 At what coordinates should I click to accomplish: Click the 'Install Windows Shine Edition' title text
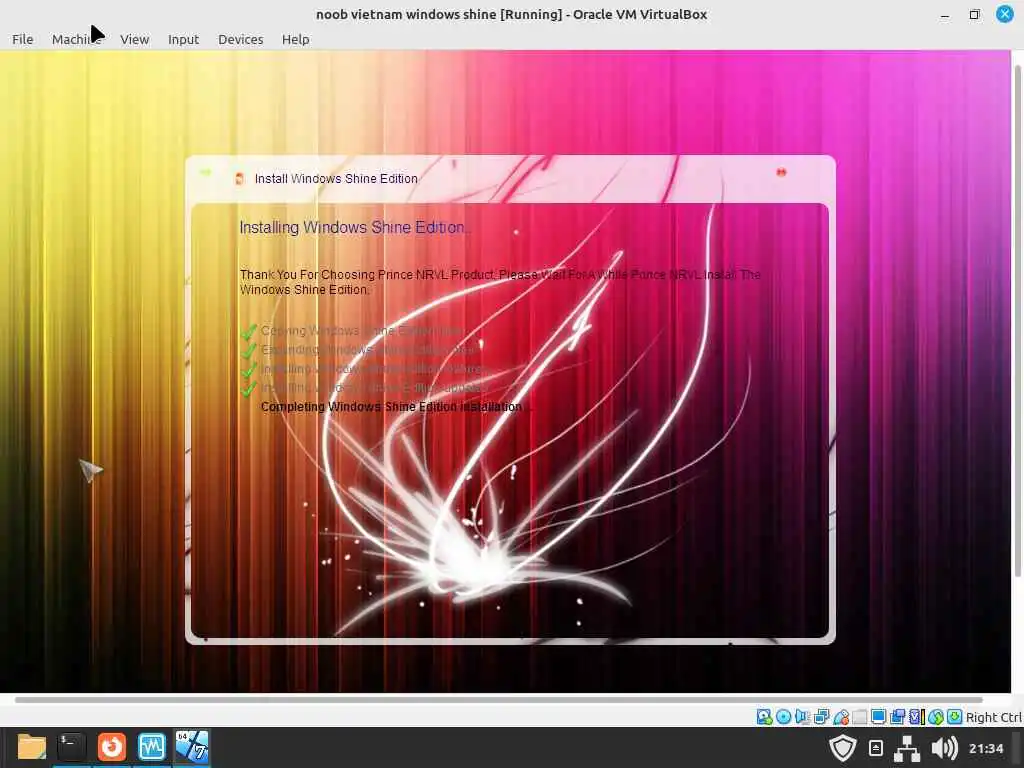336,178
